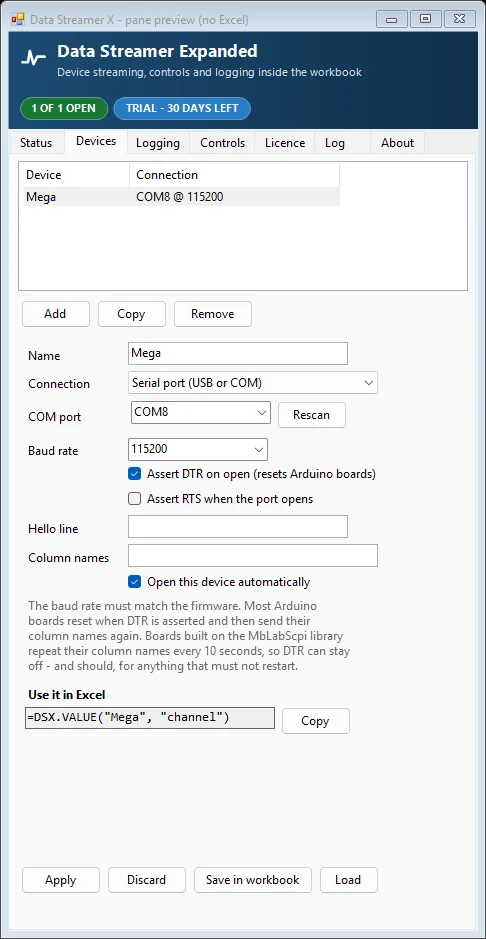Image resolution: width=486 pixels, height=939 pixels.
Task: Rescan available COM ports
Action: (x=312, y=415)
